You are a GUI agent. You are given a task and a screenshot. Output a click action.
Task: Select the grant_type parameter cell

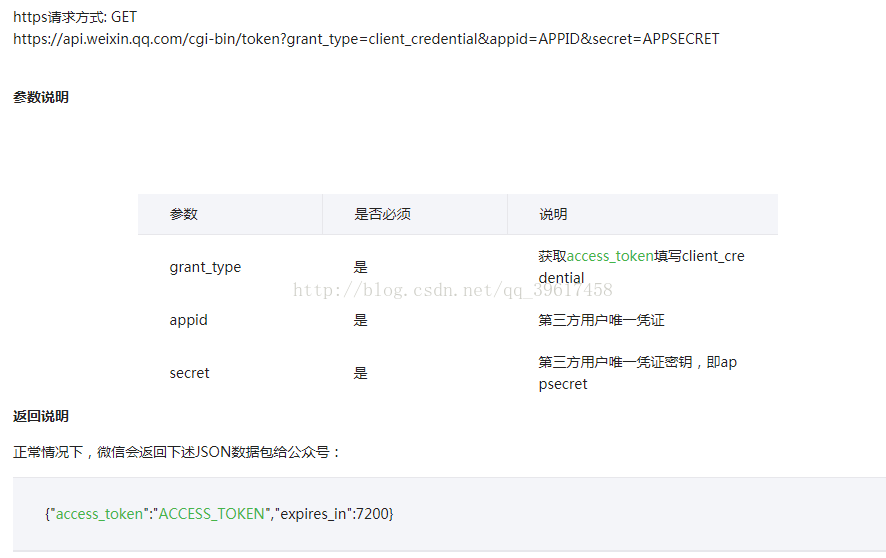click(x=205, y=267)
